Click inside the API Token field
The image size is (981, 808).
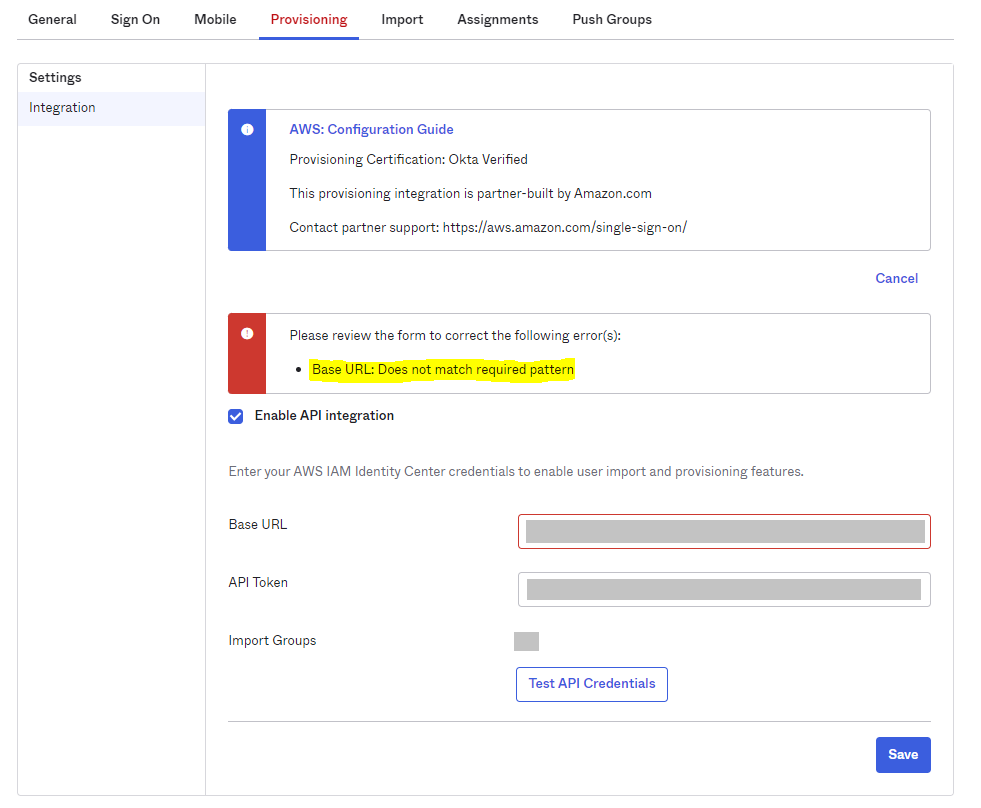coord(724,589)
